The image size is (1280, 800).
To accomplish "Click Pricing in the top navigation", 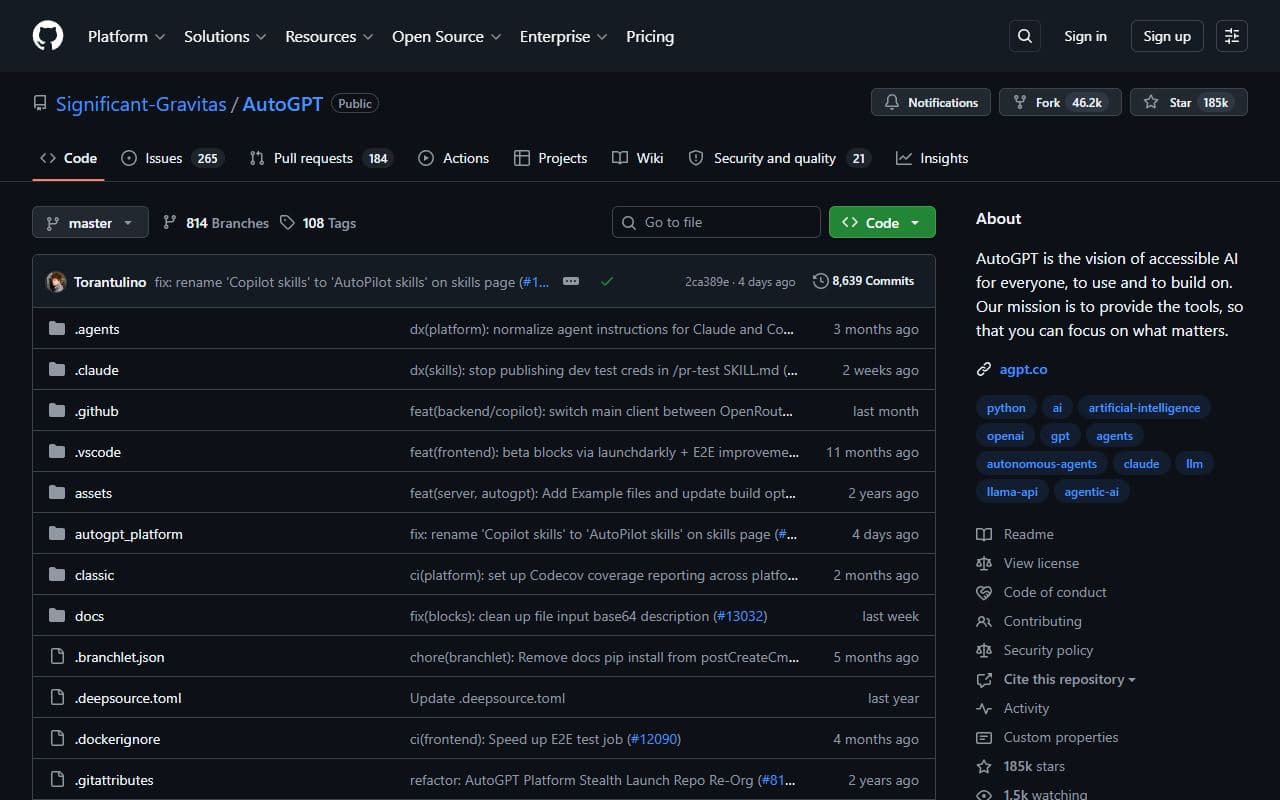I will tap(650, 36).
